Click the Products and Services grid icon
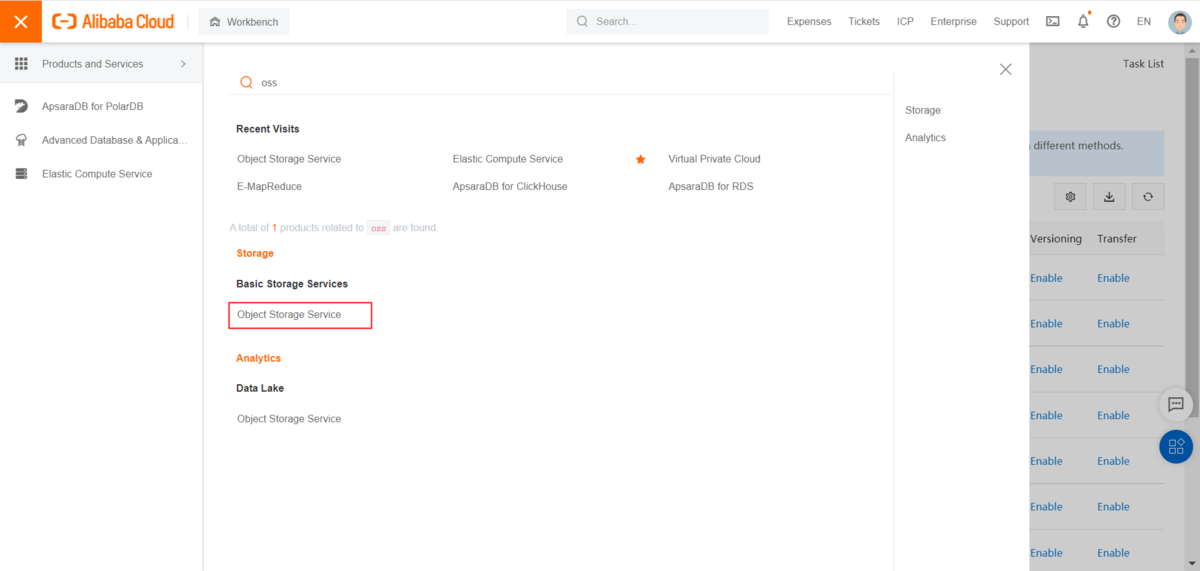Screen dimensions: 1200x571 point(21,64)
